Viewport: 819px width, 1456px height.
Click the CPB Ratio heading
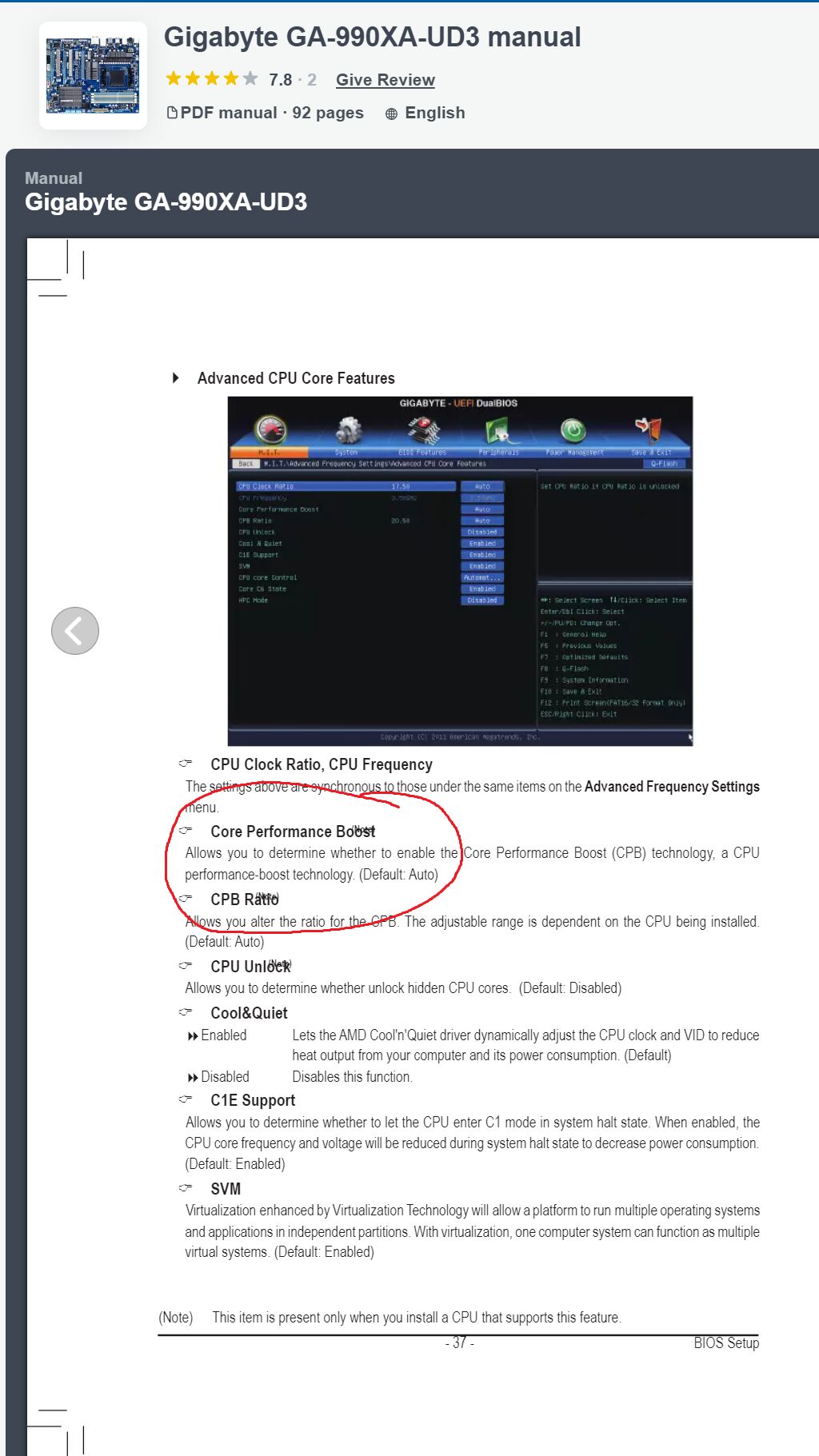(x=245, y=900)
